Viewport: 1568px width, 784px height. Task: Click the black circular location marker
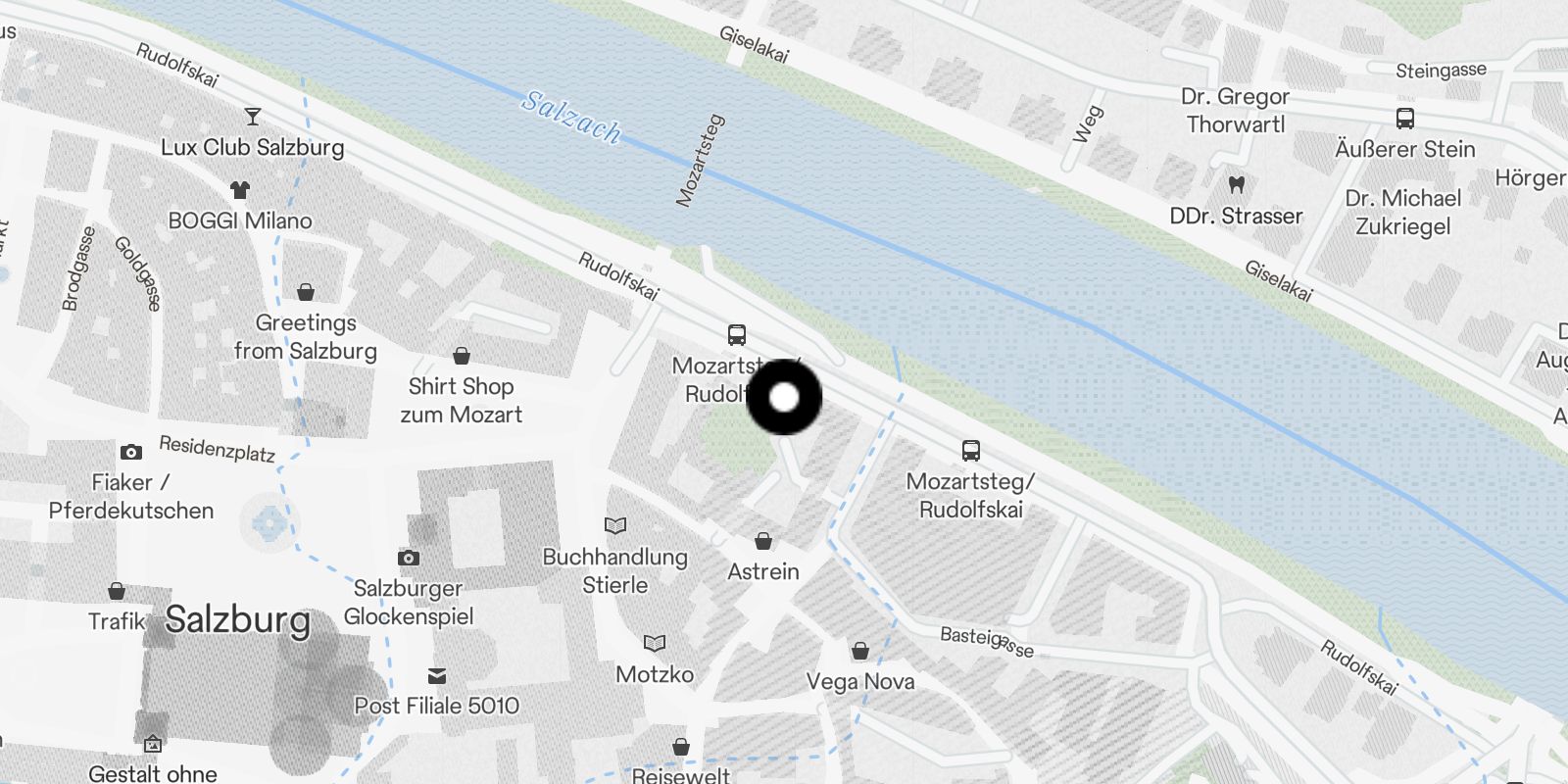pos(784,397)
